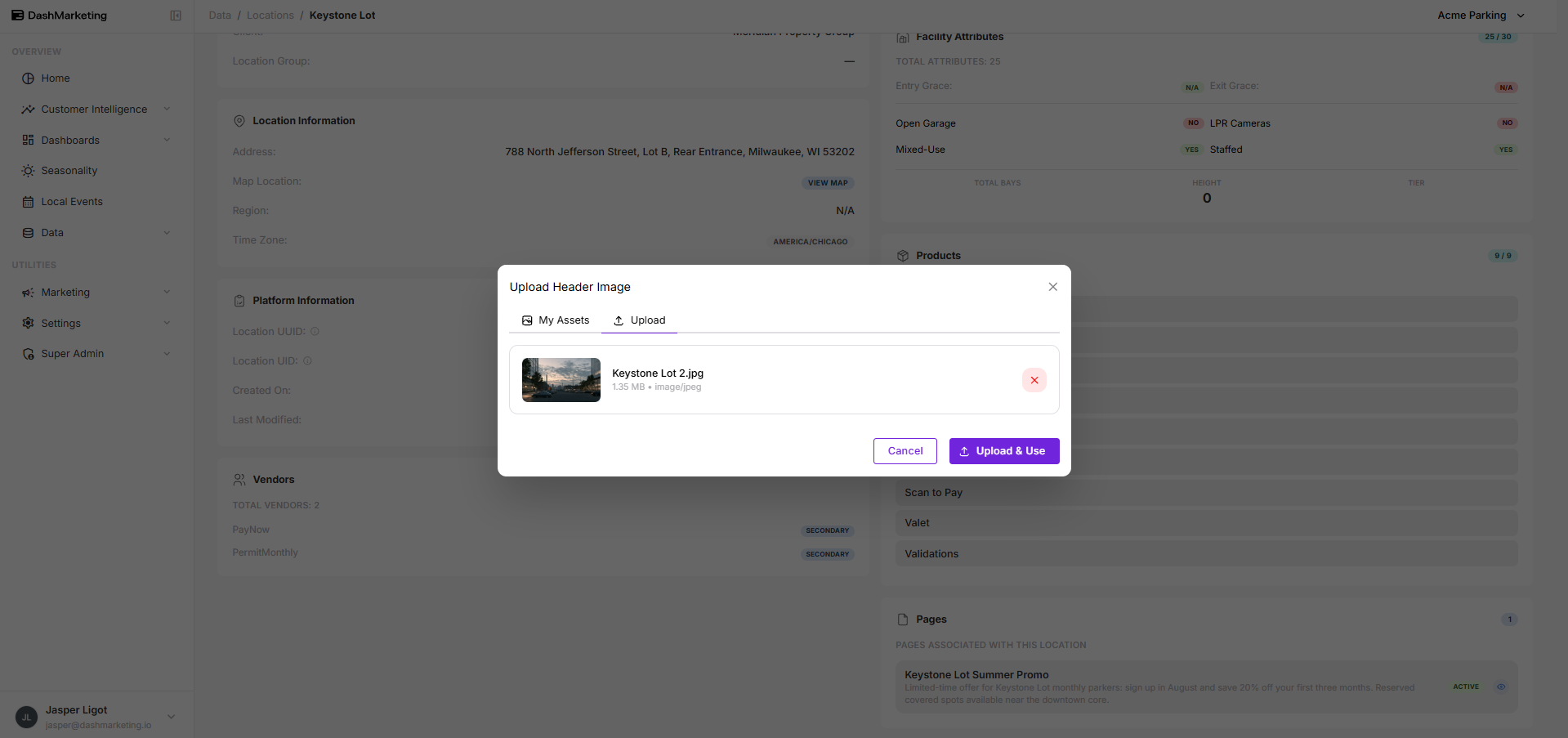The width and height of the screenshot is (1568, 738).
Task: Click the DashMarketing logo
Action: 59,16
